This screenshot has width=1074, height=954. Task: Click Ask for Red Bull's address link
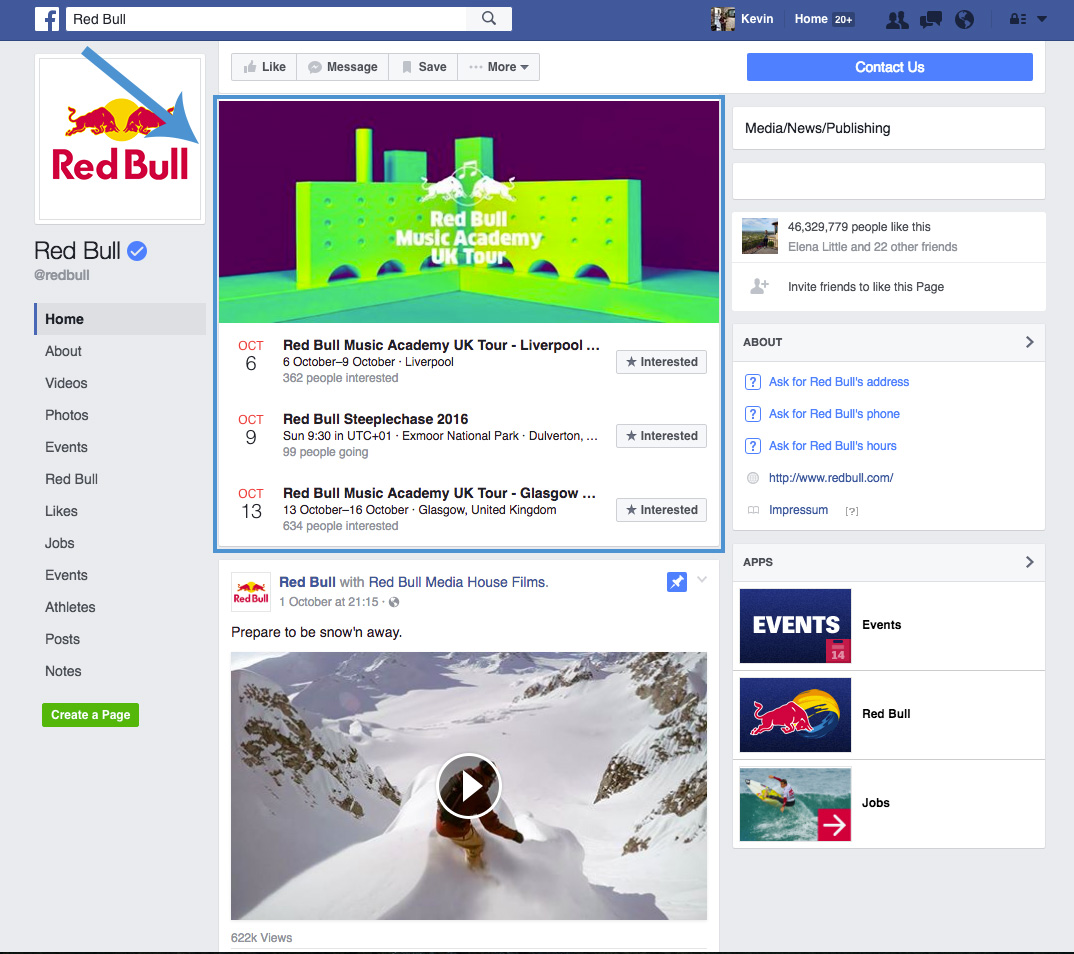tap(838, 382)
